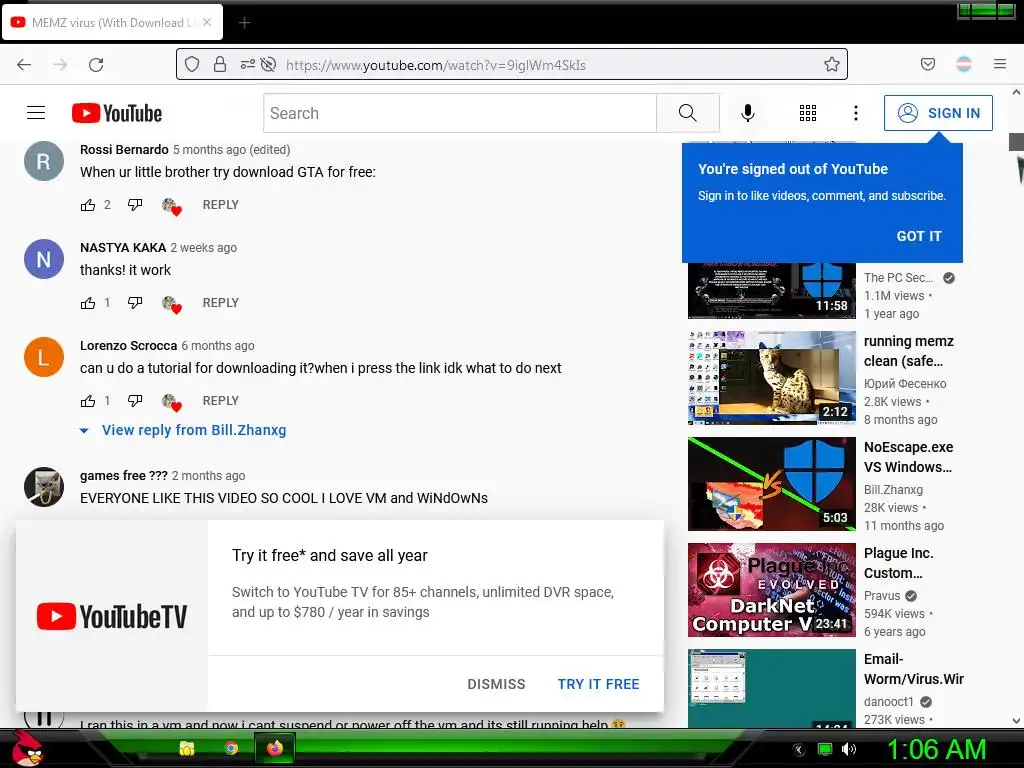Reply to NASTYA KAKA's comment
Image resolution: width=1024 pixels, height=768 pixels.
click(221, 302)
